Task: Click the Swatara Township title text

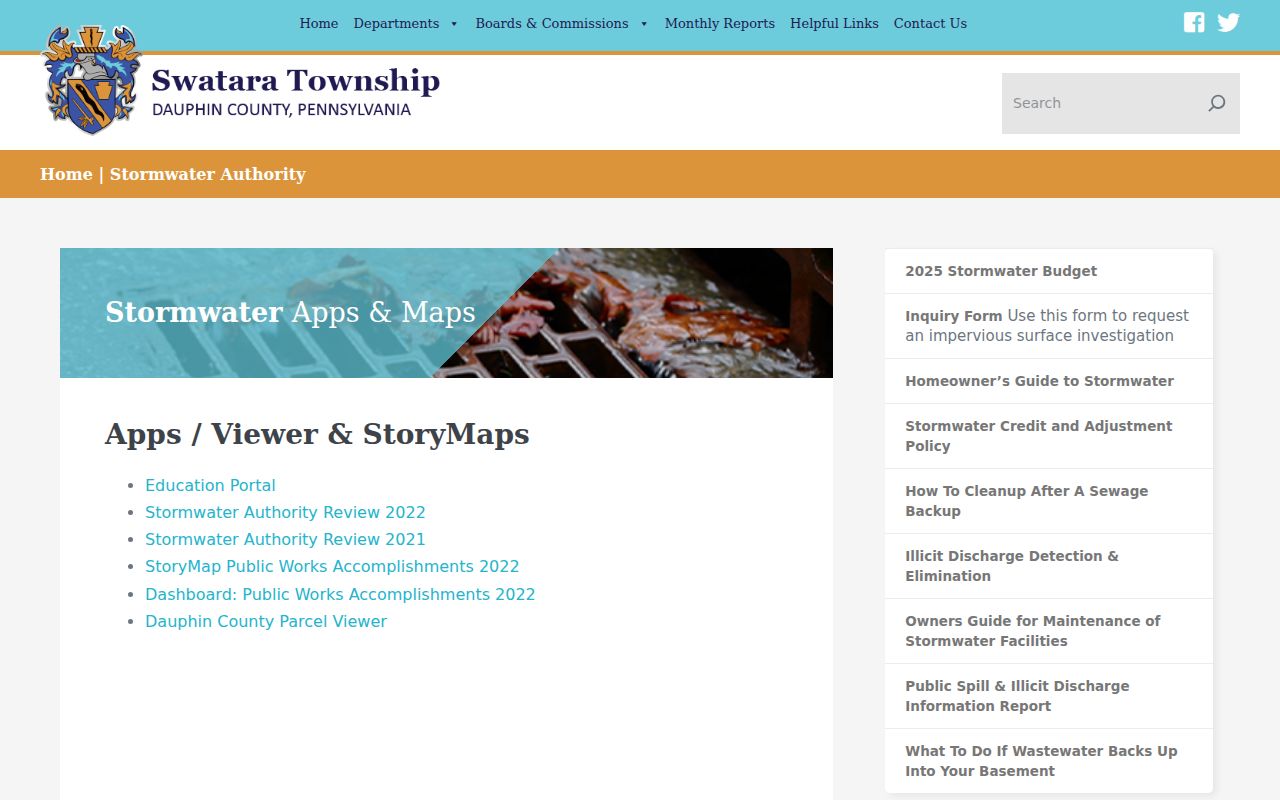Action: (x=295, y=80)
